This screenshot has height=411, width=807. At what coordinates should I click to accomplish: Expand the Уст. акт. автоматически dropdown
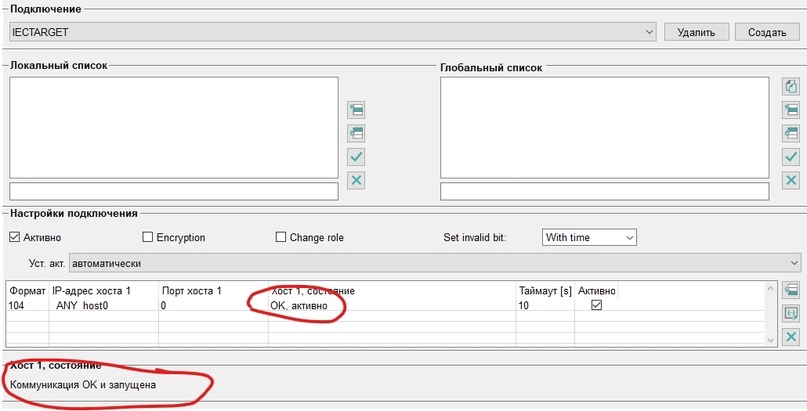tap(434, 263)
